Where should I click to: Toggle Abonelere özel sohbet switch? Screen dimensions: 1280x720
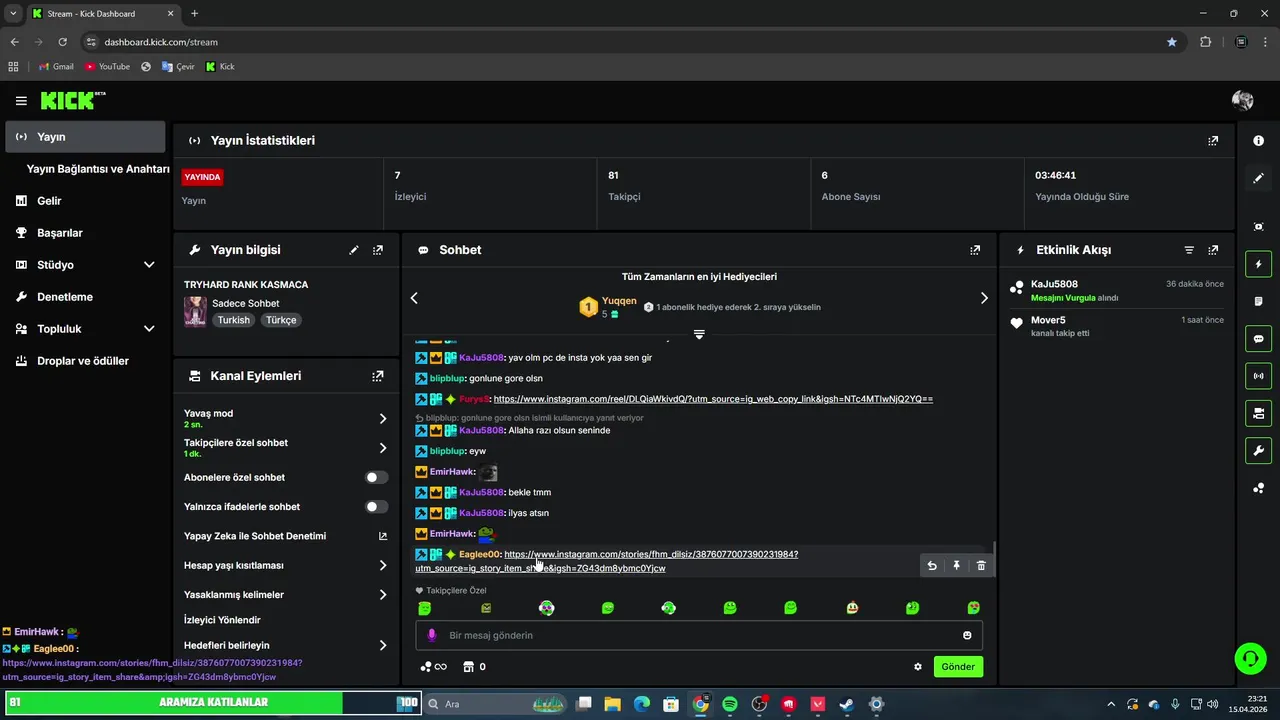pos(376,478)
